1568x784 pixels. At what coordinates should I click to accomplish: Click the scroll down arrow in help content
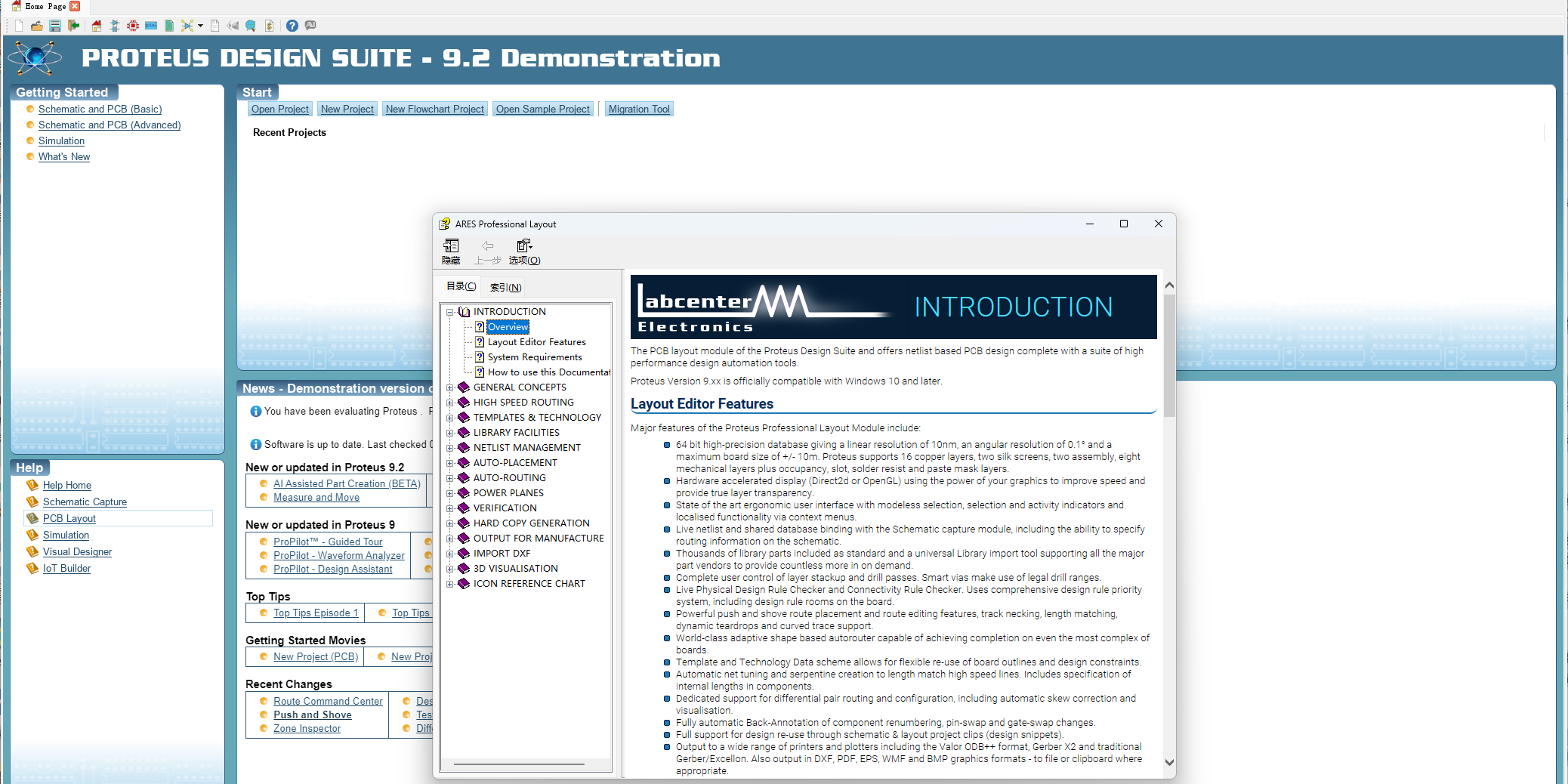click(1169, 763)
